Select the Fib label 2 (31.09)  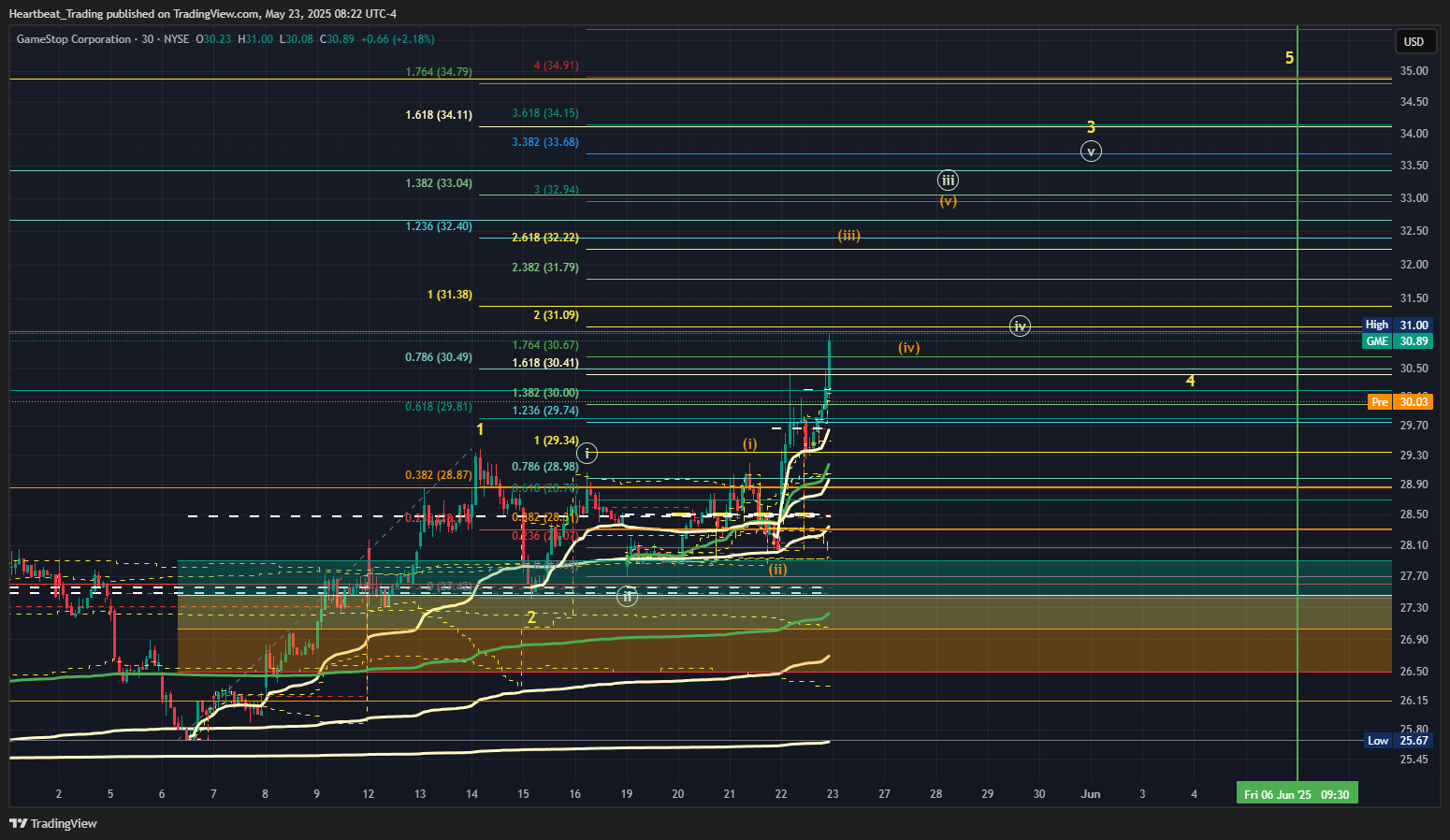coord(556,315)
